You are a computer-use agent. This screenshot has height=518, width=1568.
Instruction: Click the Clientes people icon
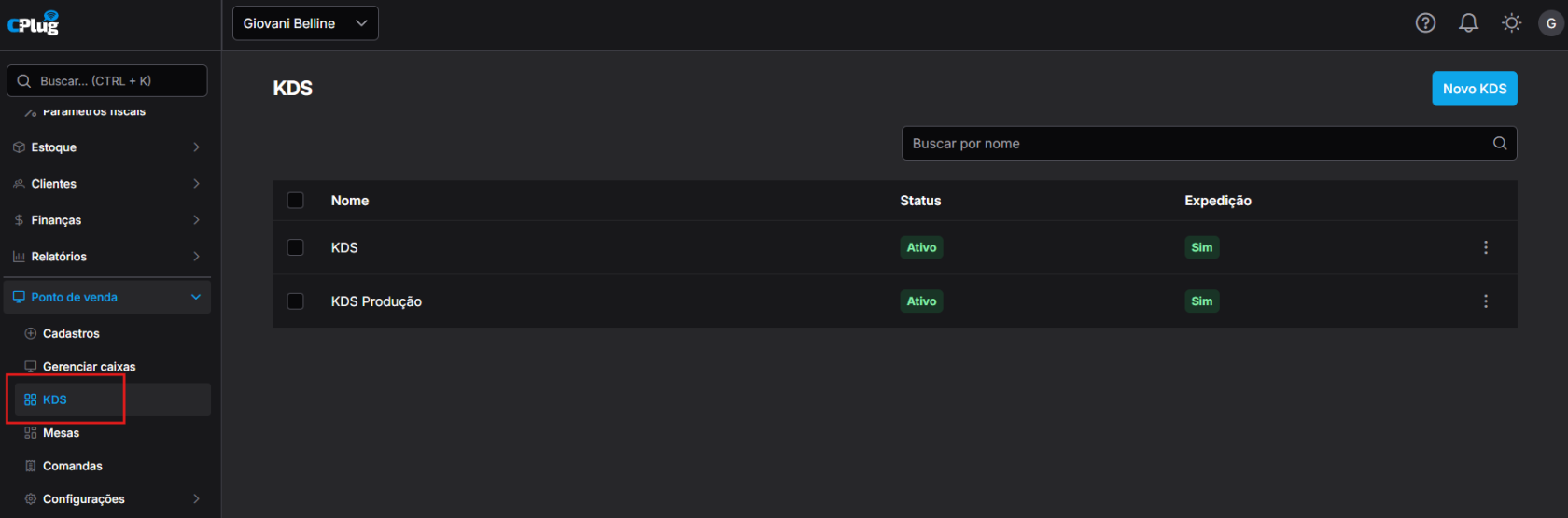tap(19, 184)
